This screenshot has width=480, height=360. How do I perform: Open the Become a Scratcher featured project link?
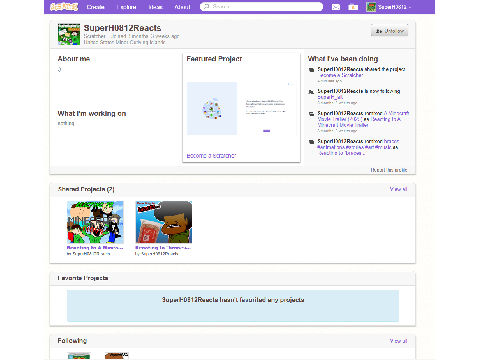click(211, 156)
